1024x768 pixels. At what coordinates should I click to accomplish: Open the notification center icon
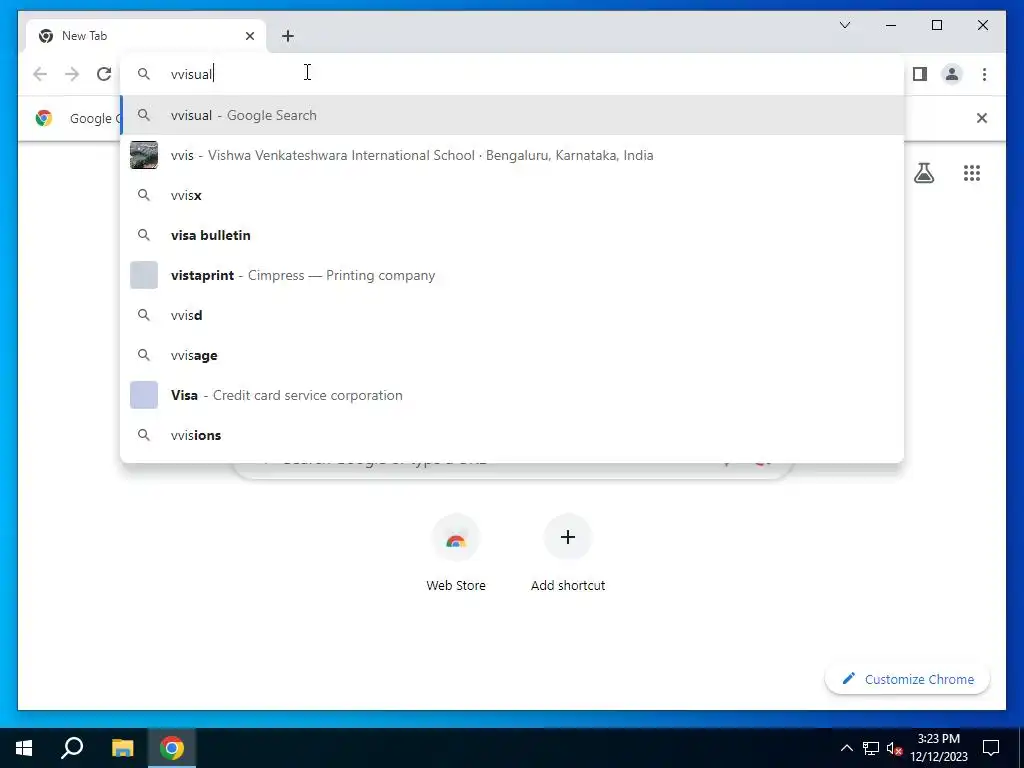[991, 748]
